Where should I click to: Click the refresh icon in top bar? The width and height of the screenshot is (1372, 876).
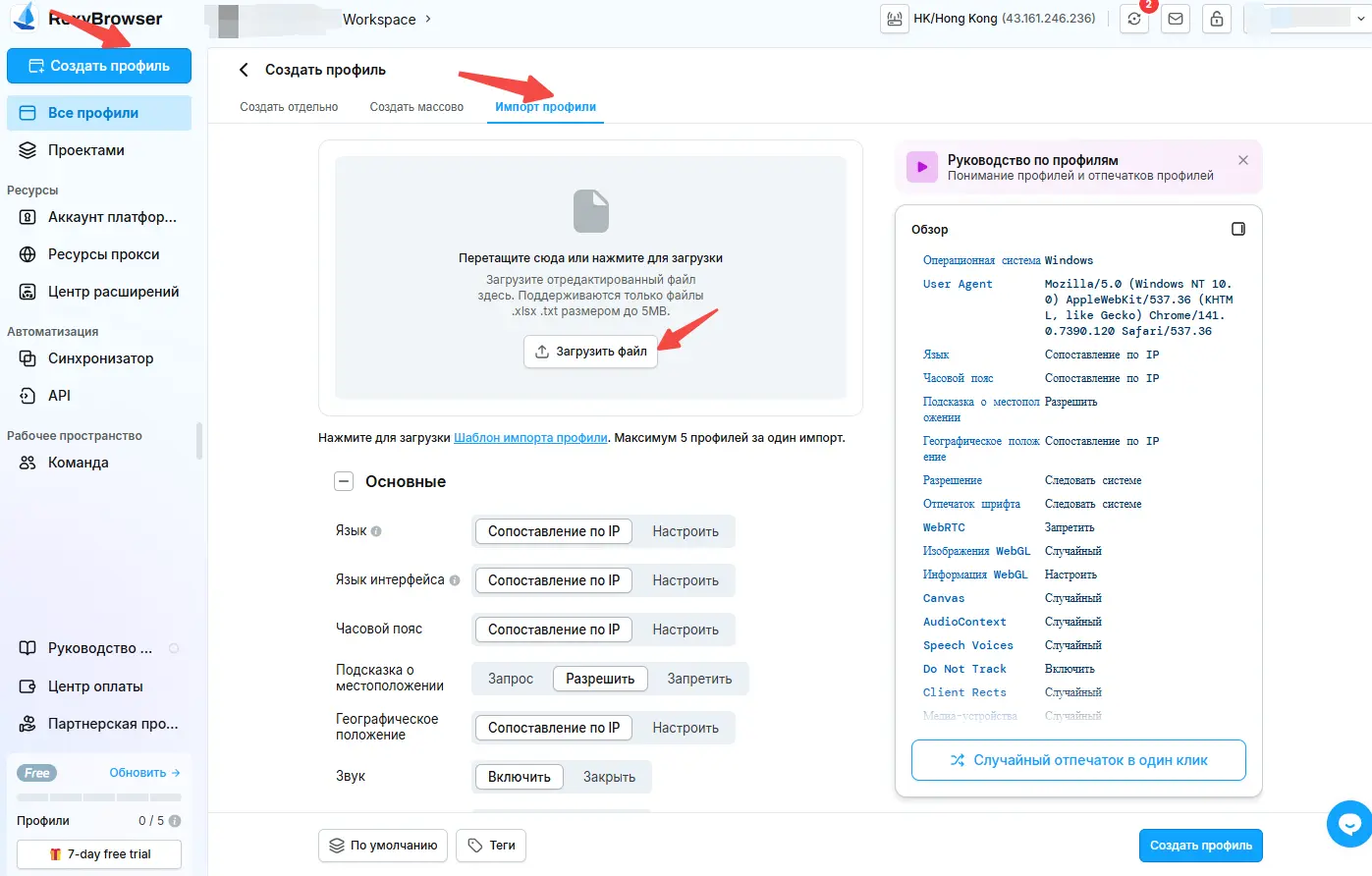tap(1134, 20)
